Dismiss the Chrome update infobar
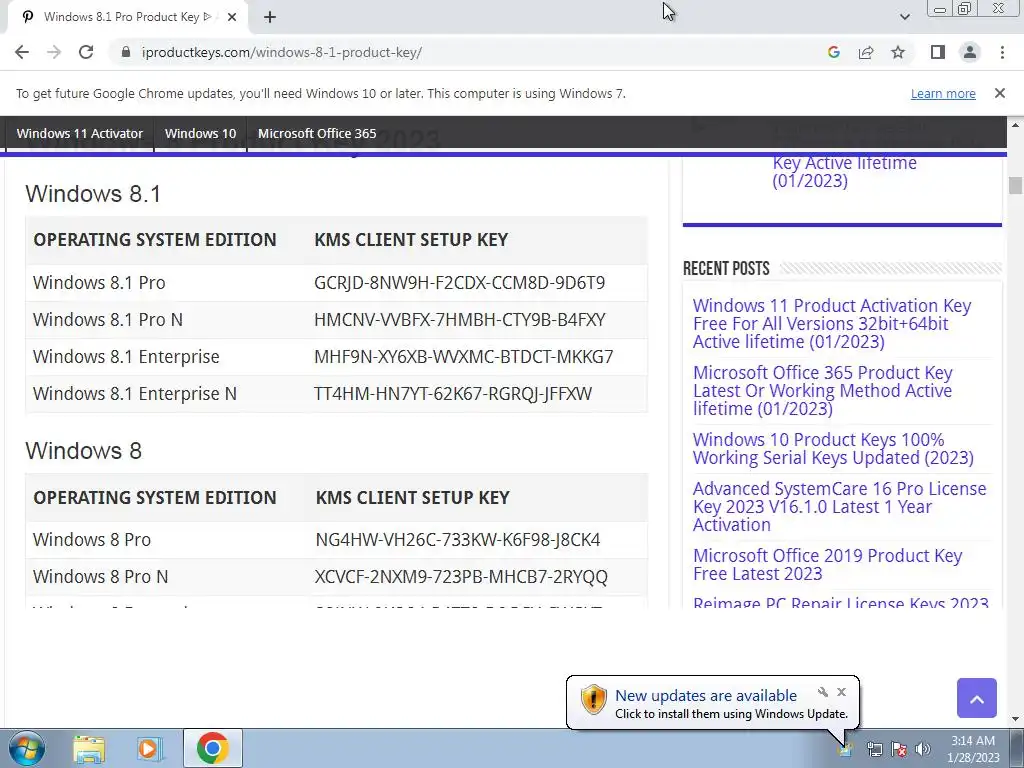 point(999,93)
